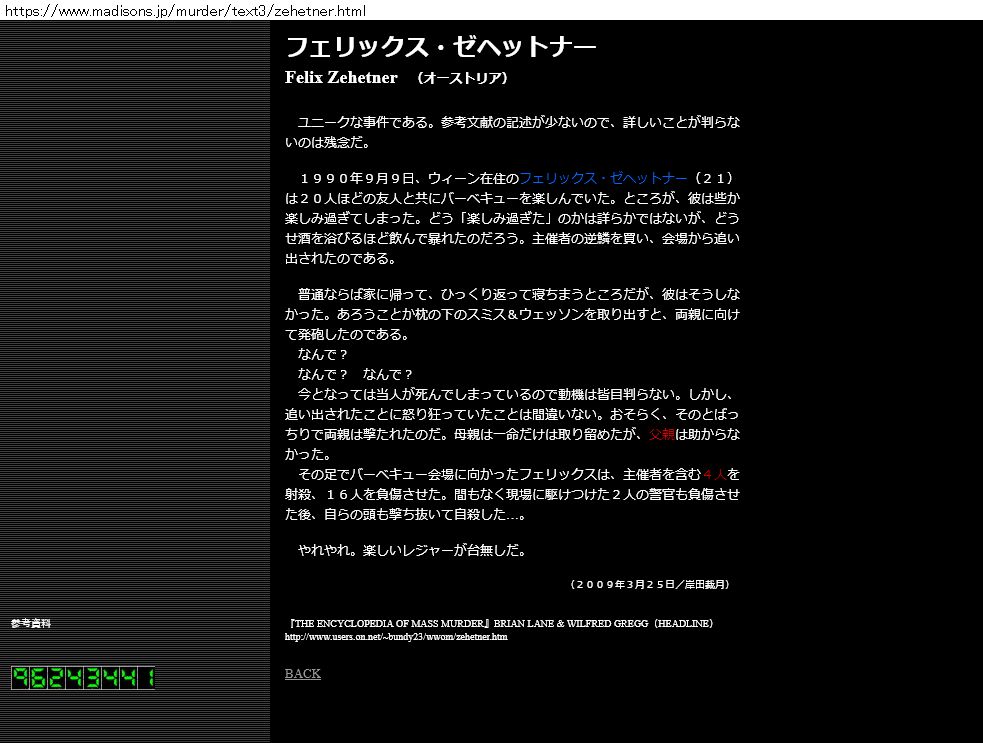Click the closing line starting やれやれ
This screenshot has height=743, width=983.
pyautogui.click(x=412, y=550)
